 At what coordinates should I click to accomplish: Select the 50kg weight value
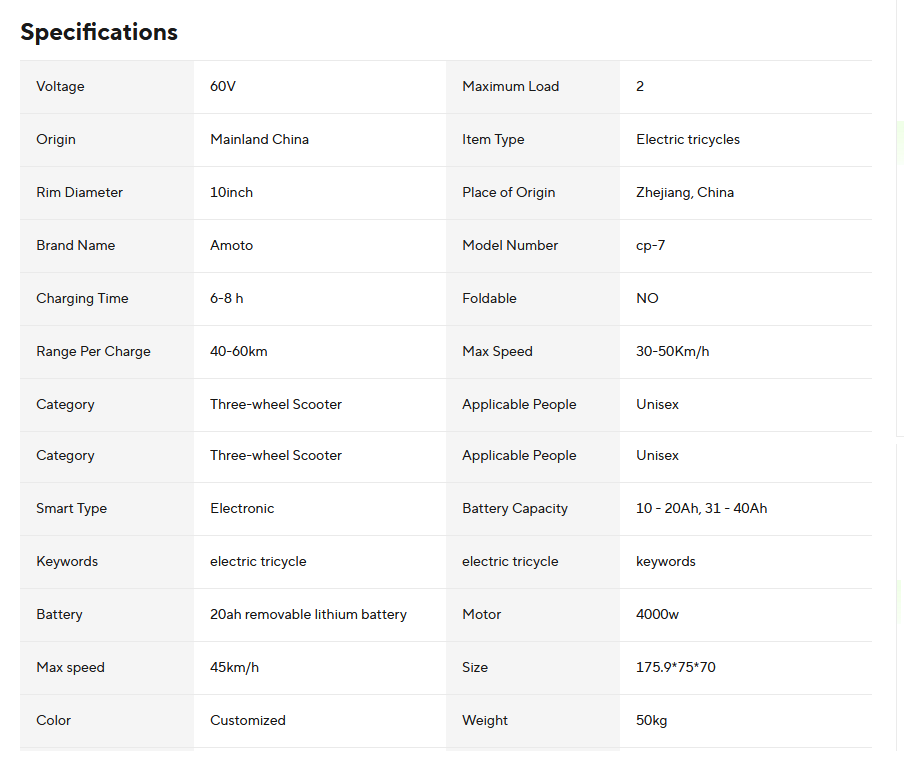(x=651, y=720)
